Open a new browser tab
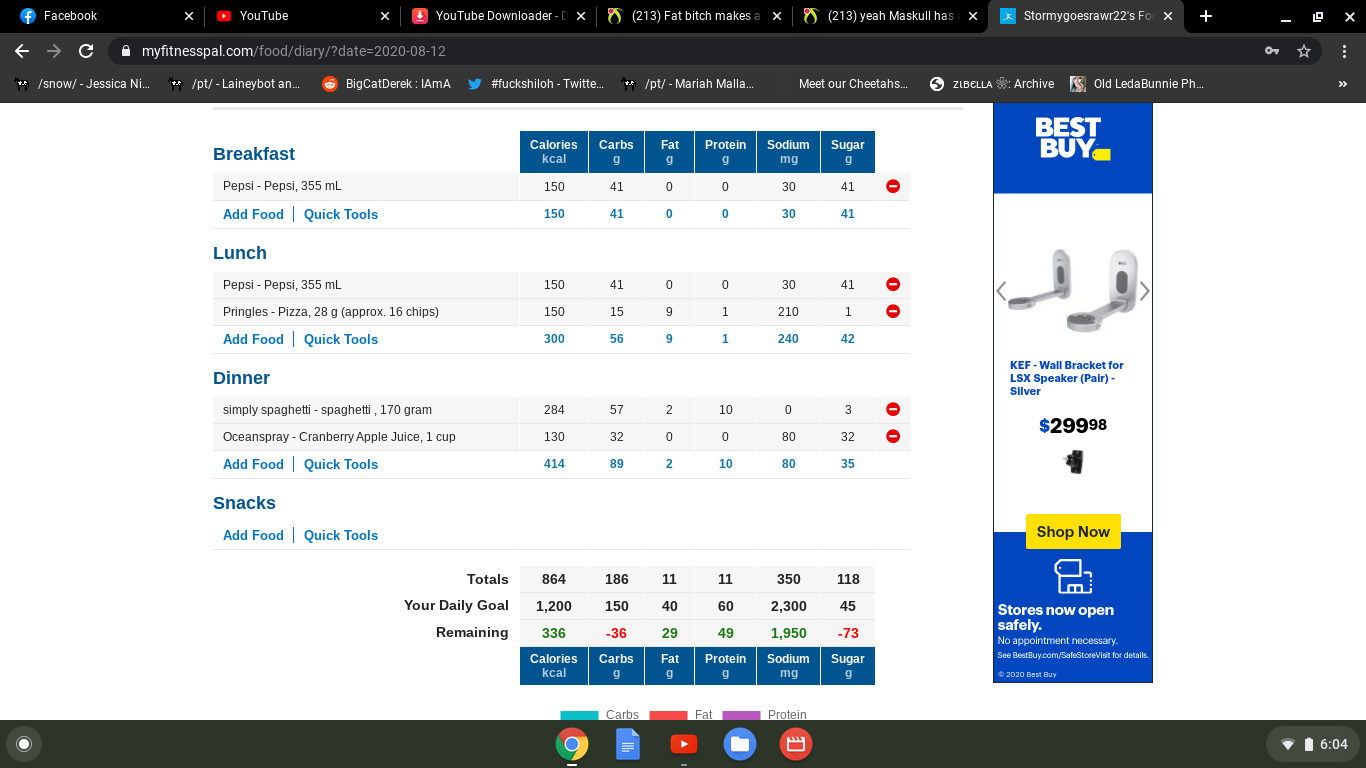 point(1206,16)
